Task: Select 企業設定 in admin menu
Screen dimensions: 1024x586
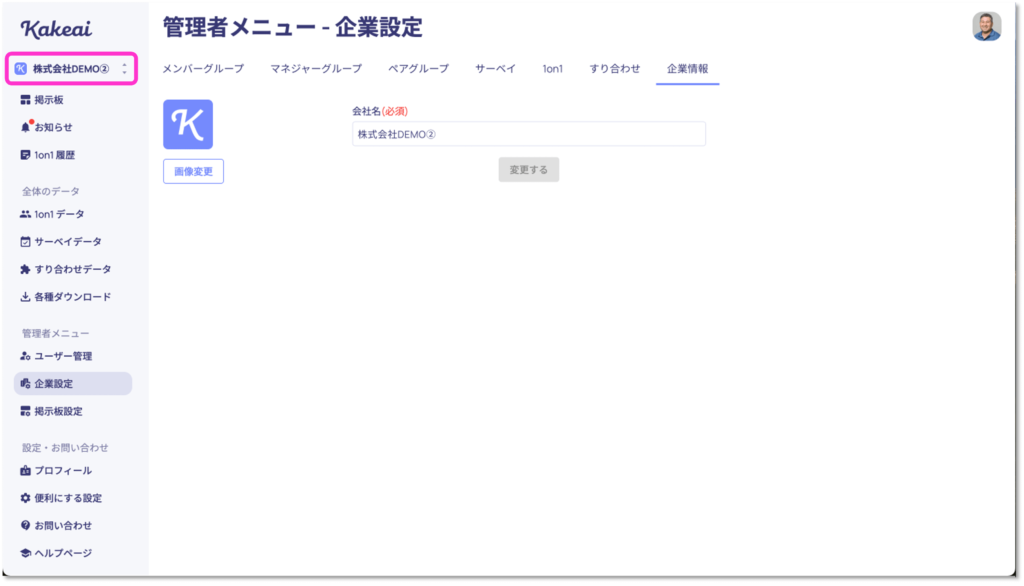Action: [x=73, y=383]
